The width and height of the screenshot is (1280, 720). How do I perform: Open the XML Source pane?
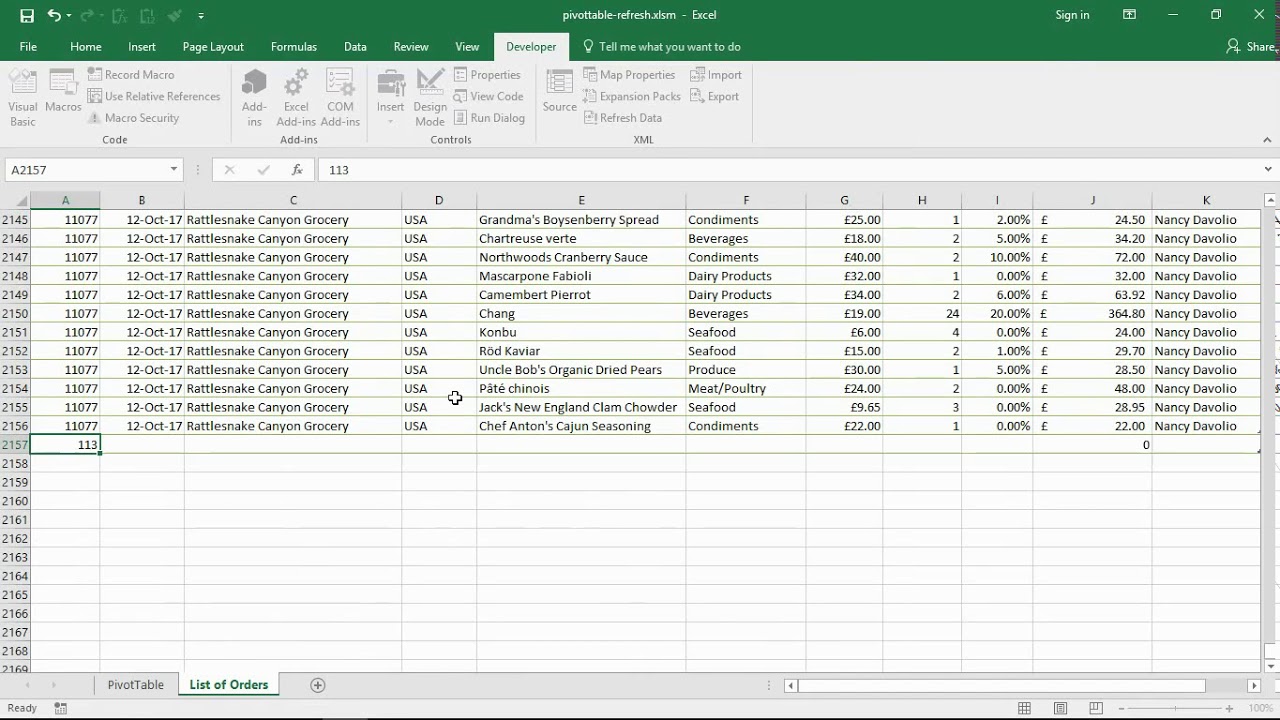click(559, 95)
